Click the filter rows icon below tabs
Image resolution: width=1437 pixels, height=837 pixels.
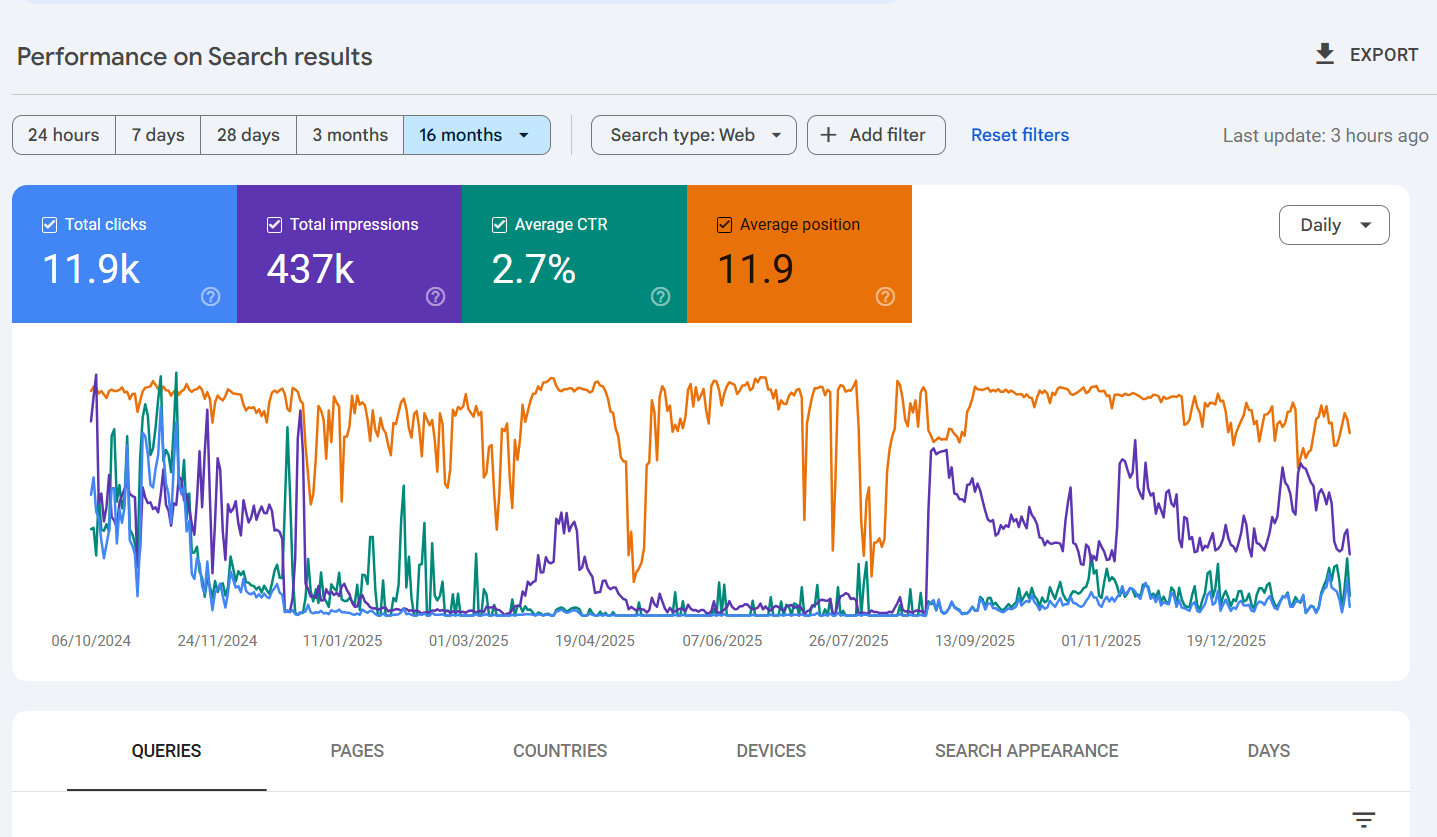coord(1364,820)
